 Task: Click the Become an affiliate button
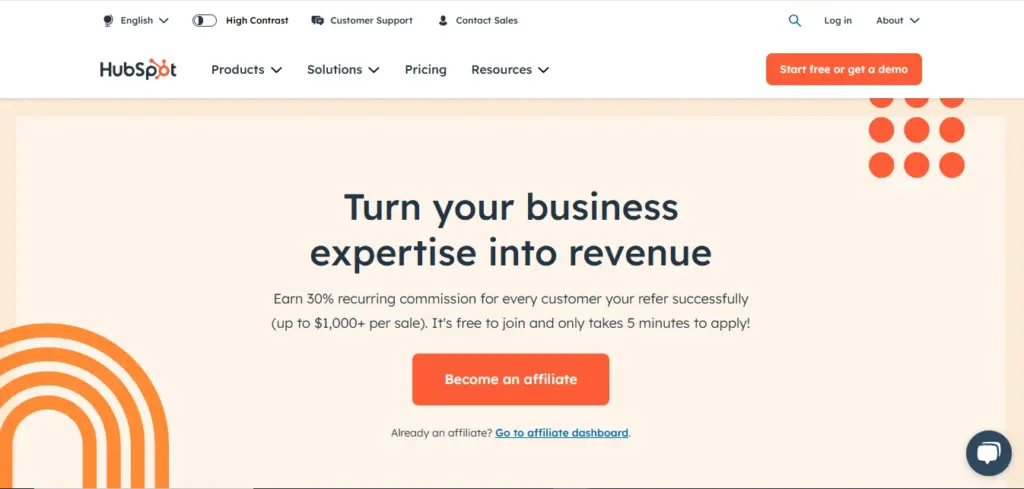pyautogui.click(x=510, y=379)
